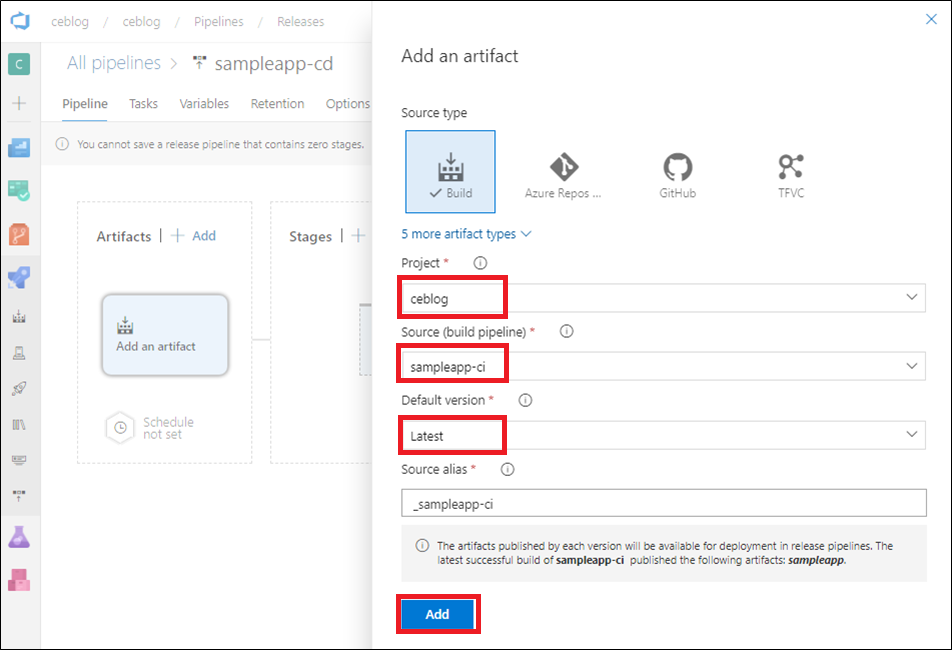Click the info icon next to Source alias
Screen dimensions: 952x650
click(508, 469)
